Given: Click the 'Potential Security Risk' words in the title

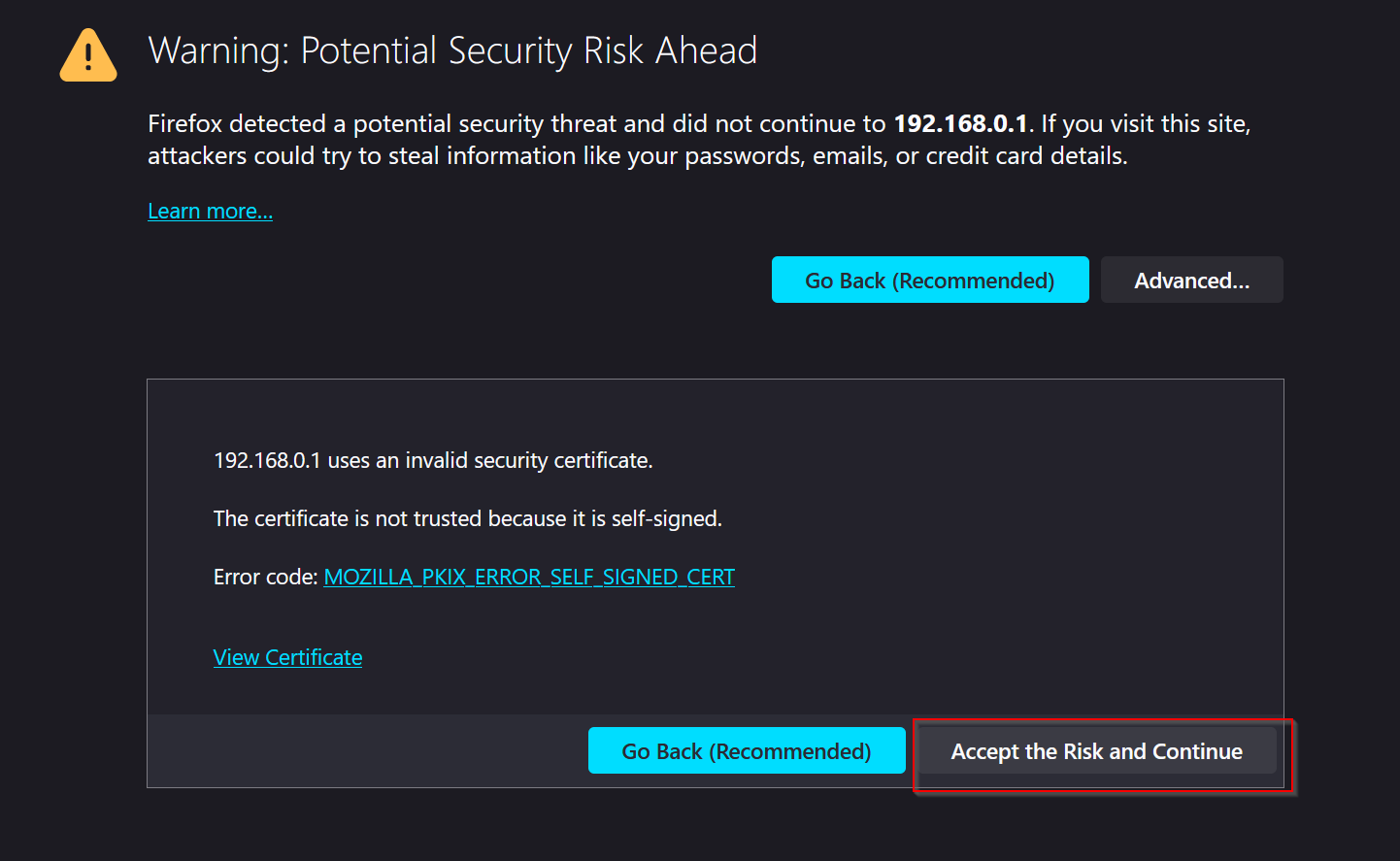Looking at the screenshot, I should [x=472, y=50].
